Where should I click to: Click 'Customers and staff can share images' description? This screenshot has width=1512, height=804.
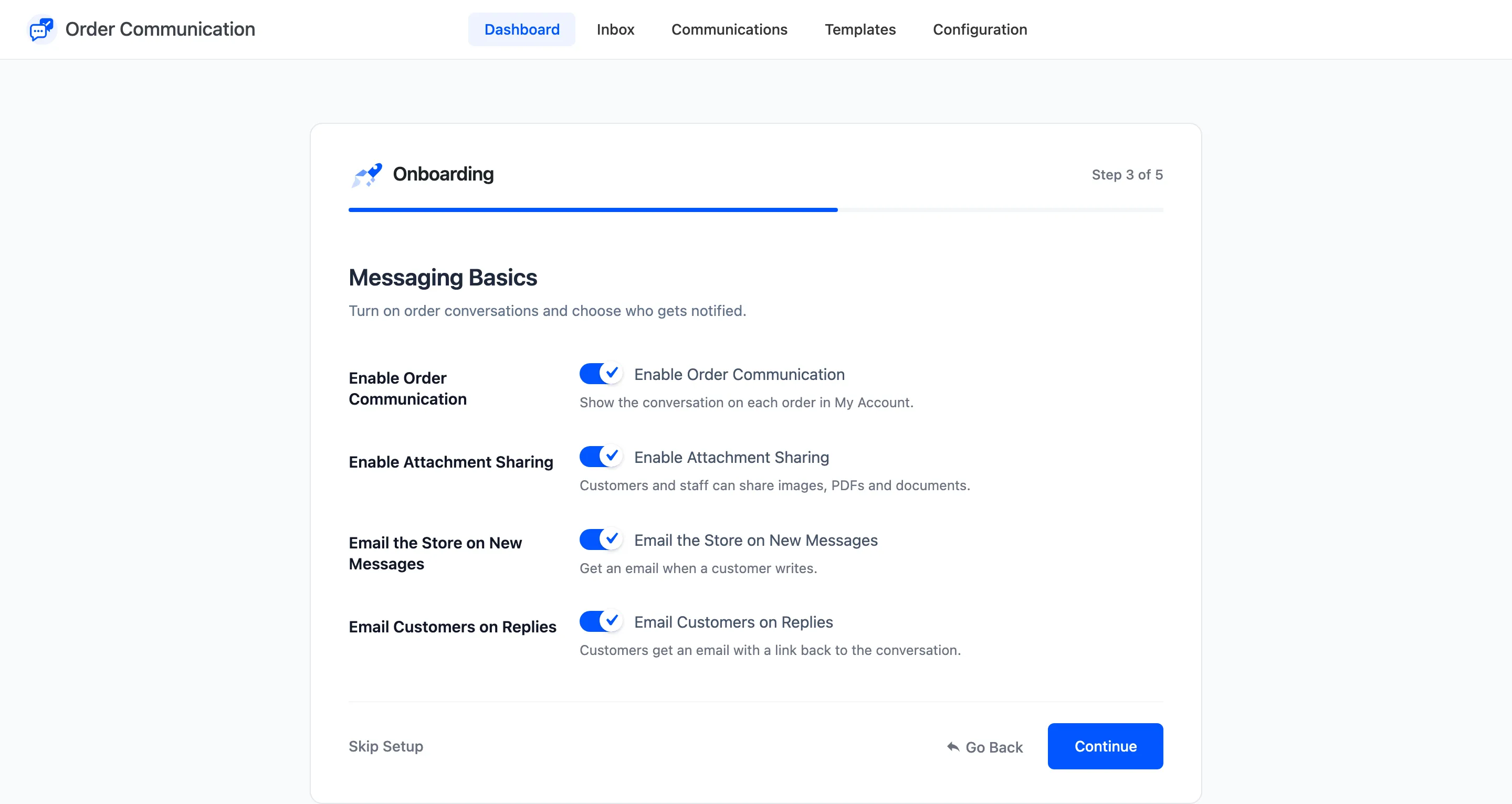[775, 485]
